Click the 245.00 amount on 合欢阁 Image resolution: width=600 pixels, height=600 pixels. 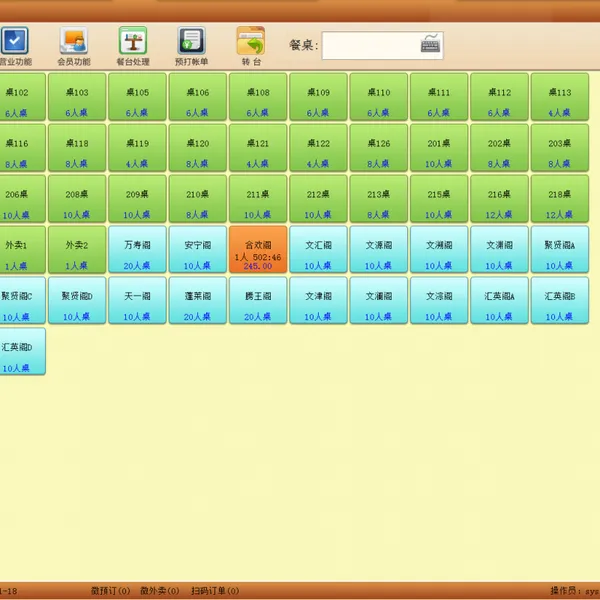(258, 266)
